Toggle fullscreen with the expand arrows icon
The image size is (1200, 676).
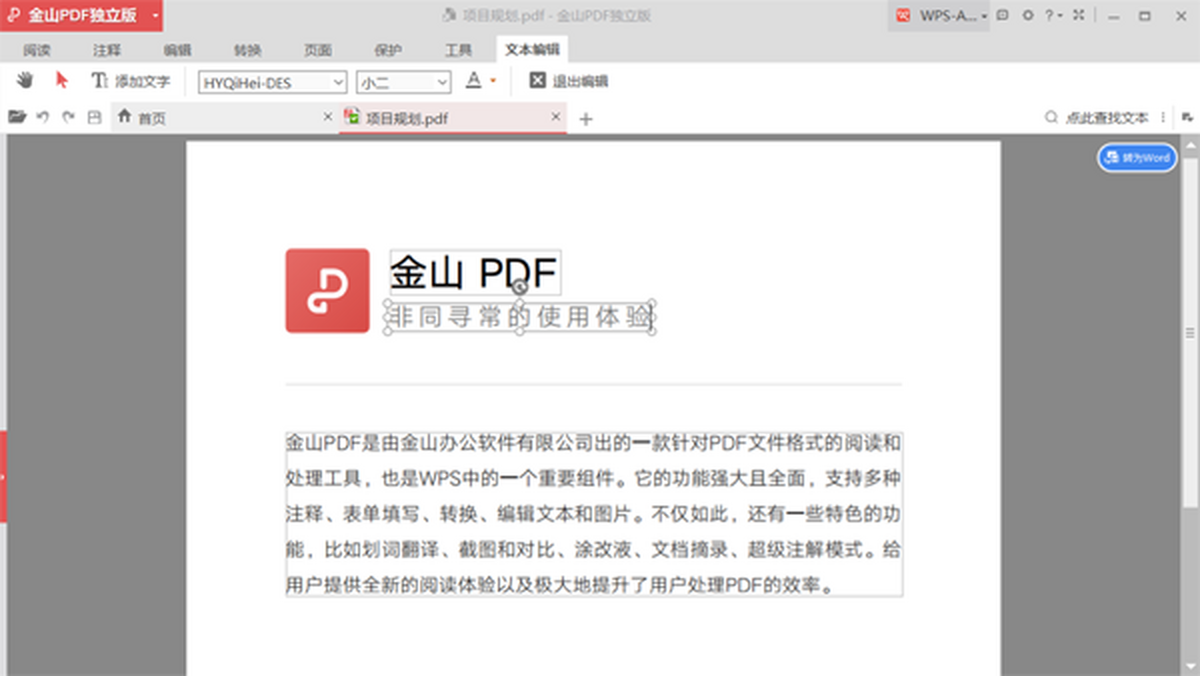tap(1078, 15)
